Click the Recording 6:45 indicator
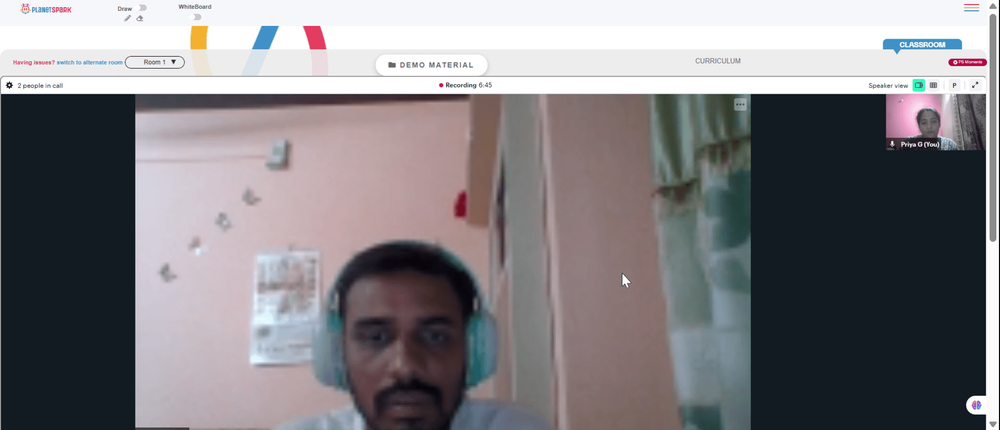 tap(466, 85)
